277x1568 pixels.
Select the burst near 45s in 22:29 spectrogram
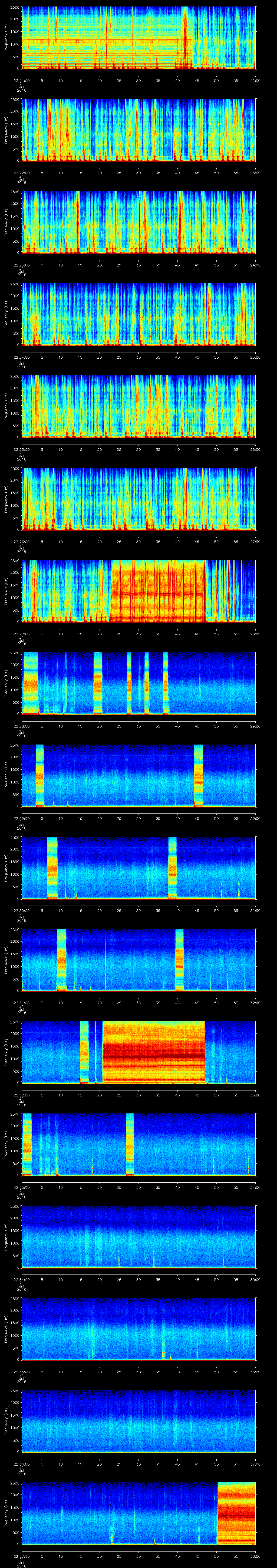[x=199, y=775]
